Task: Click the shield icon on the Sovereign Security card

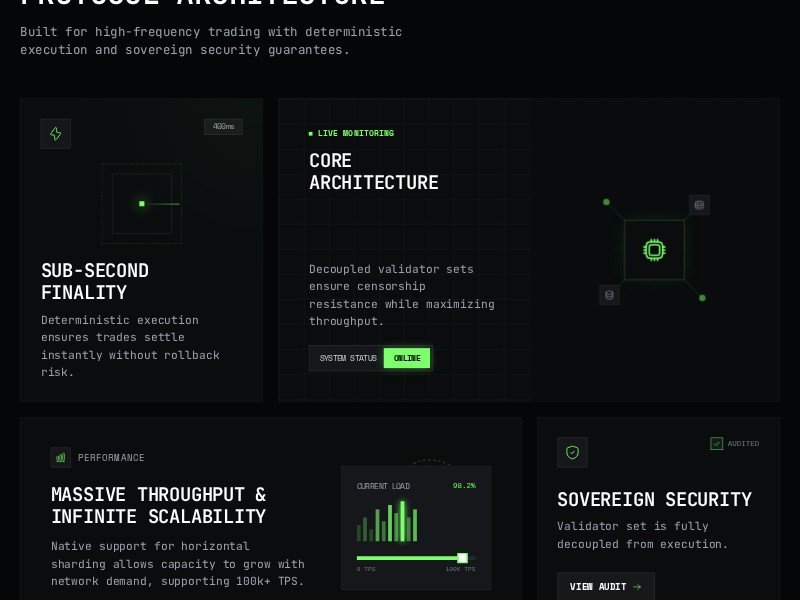Action: coord(572,452)
